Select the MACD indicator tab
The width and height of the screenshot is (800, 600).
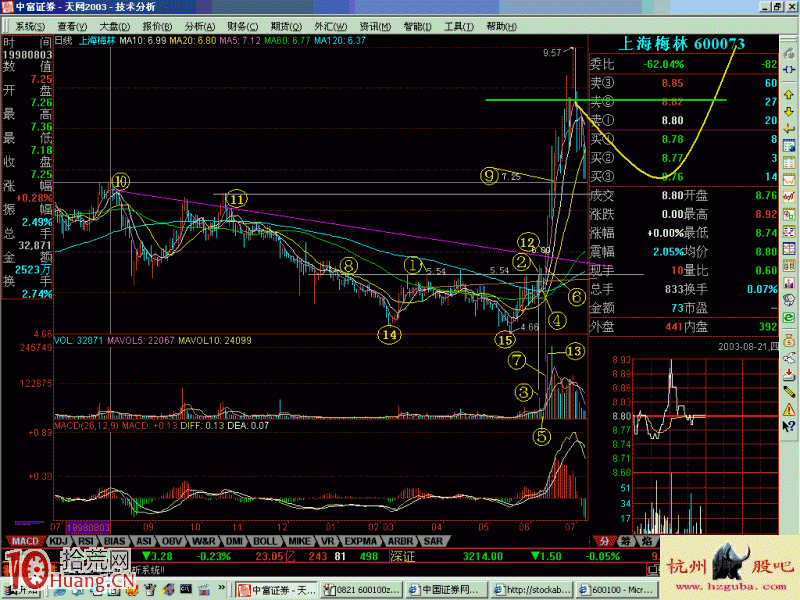(x=25, y=541)
